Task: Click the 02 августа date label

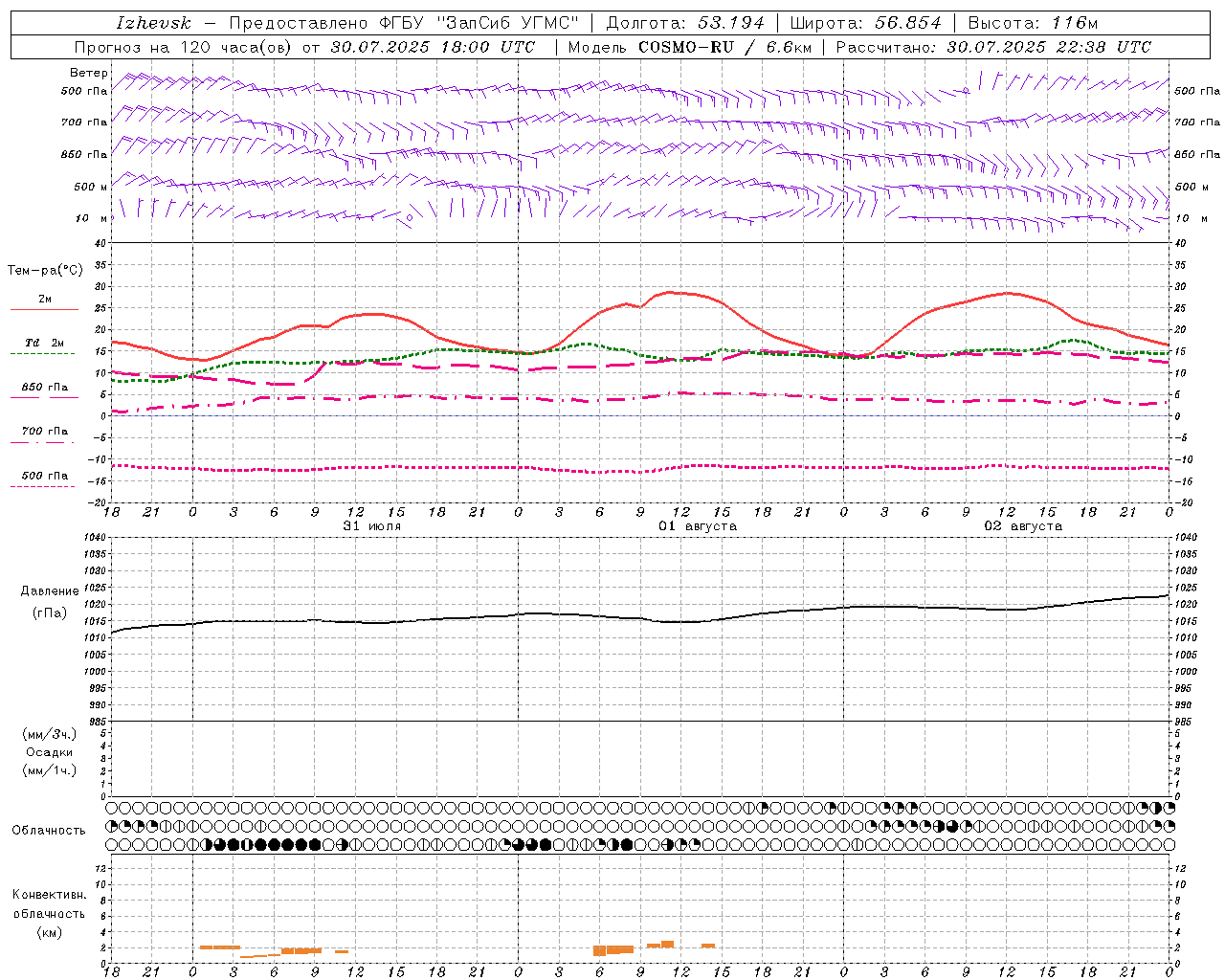Action: pos(1023,526)
